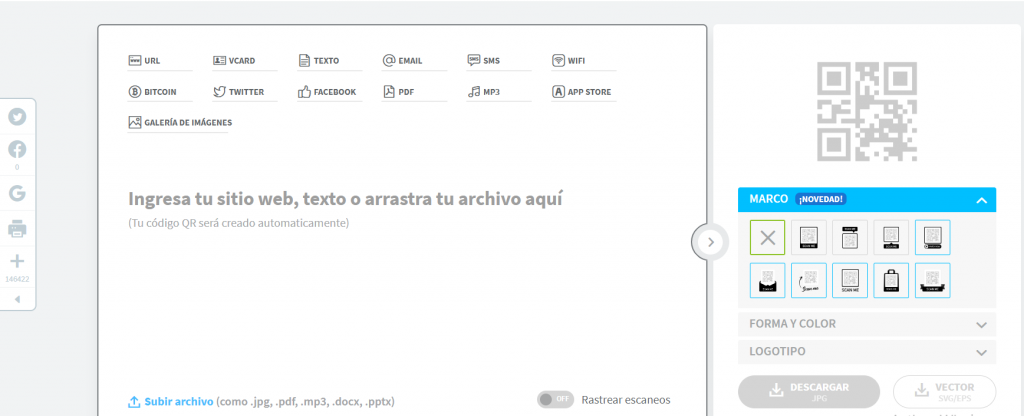
Task: Select the BITCOIN QR type
Action: [152, 92]
